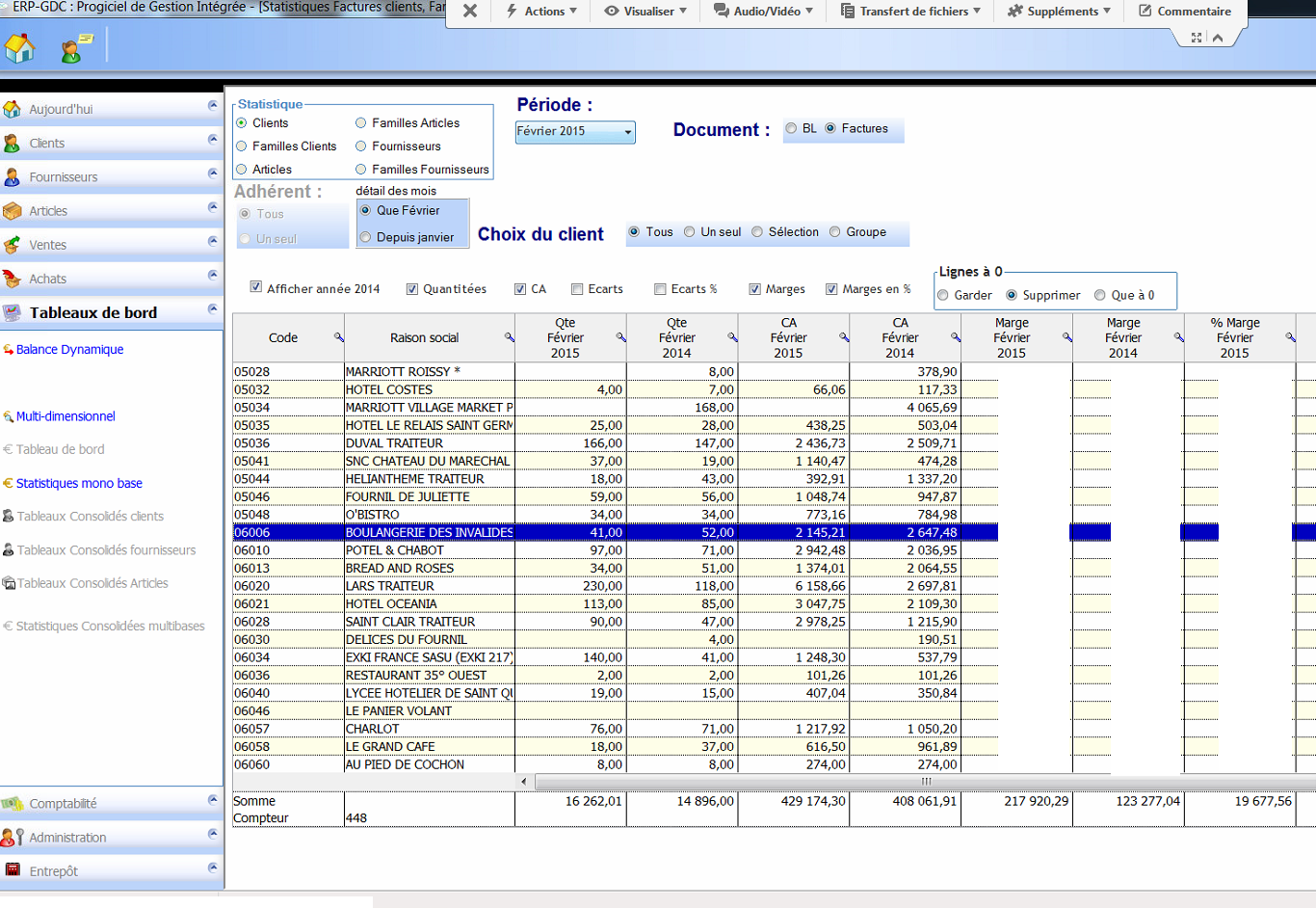Click the Aujourd'hui sidebar icon
This screenshot has width=1316, height=908.
click(x=12, y=109)
